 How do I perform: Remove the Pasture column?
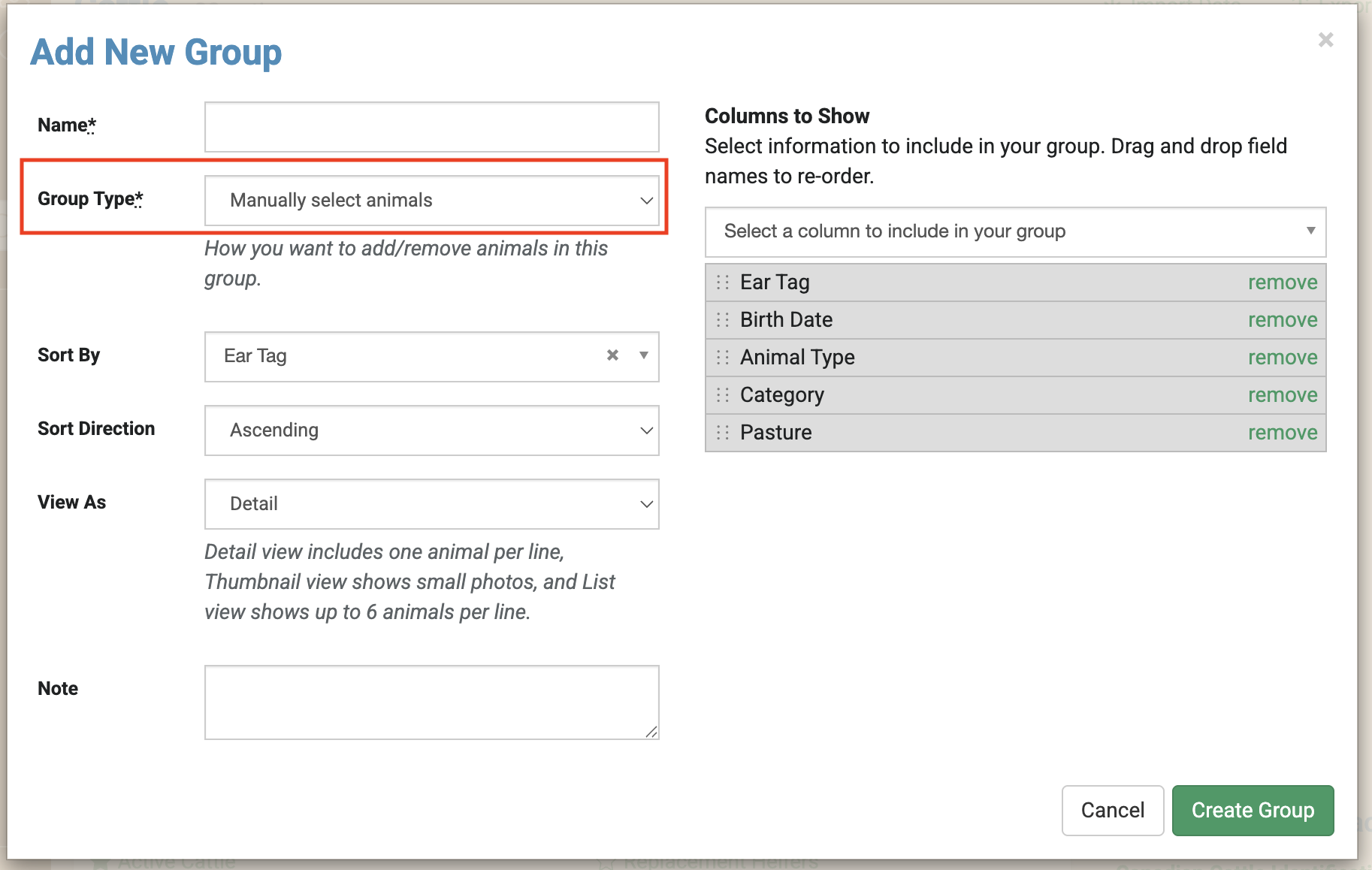(x=1282, y=433)
